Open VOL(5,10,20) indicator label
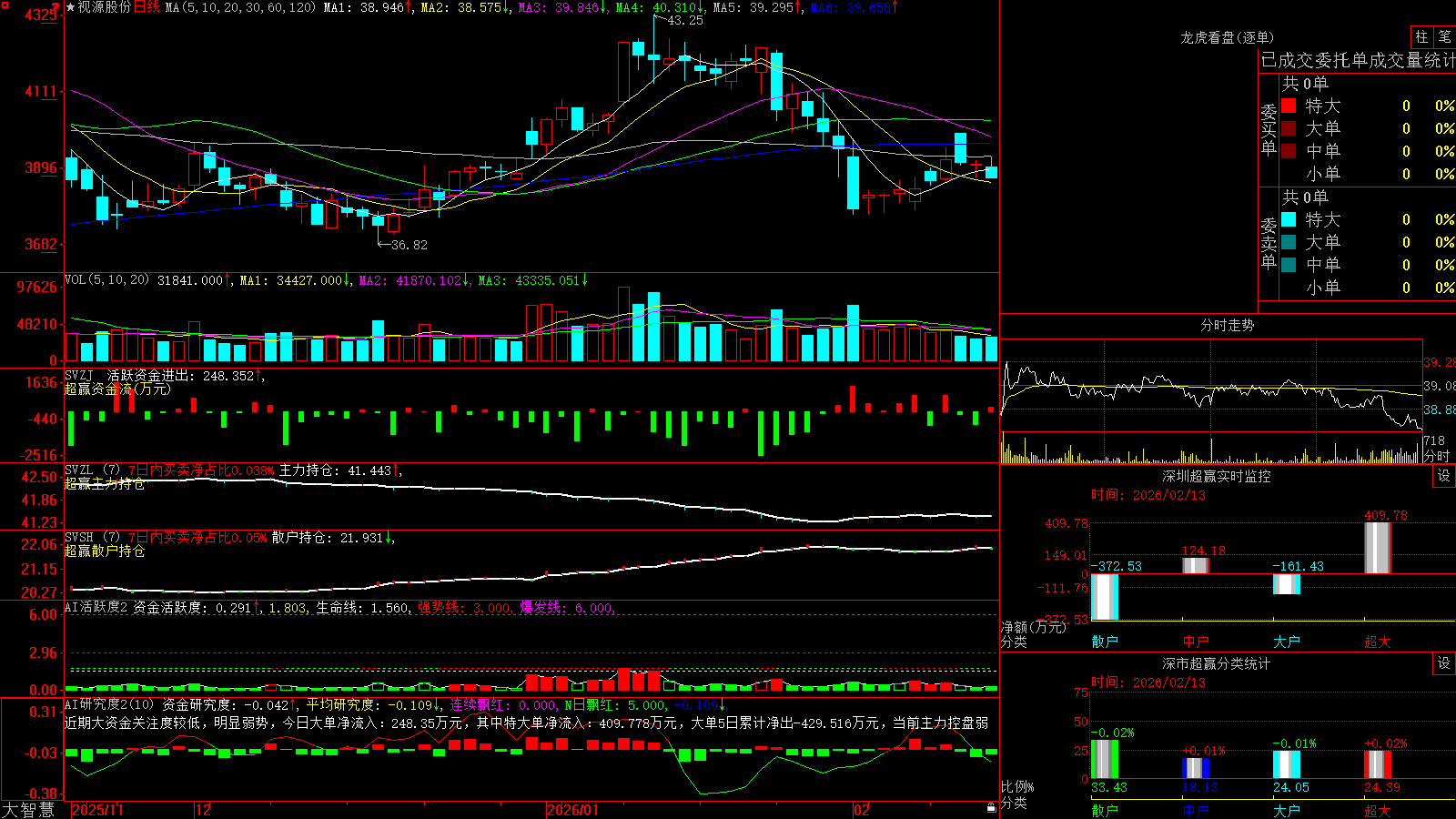The width and height of the screenshot is (1456, 819). pos(106,280)
